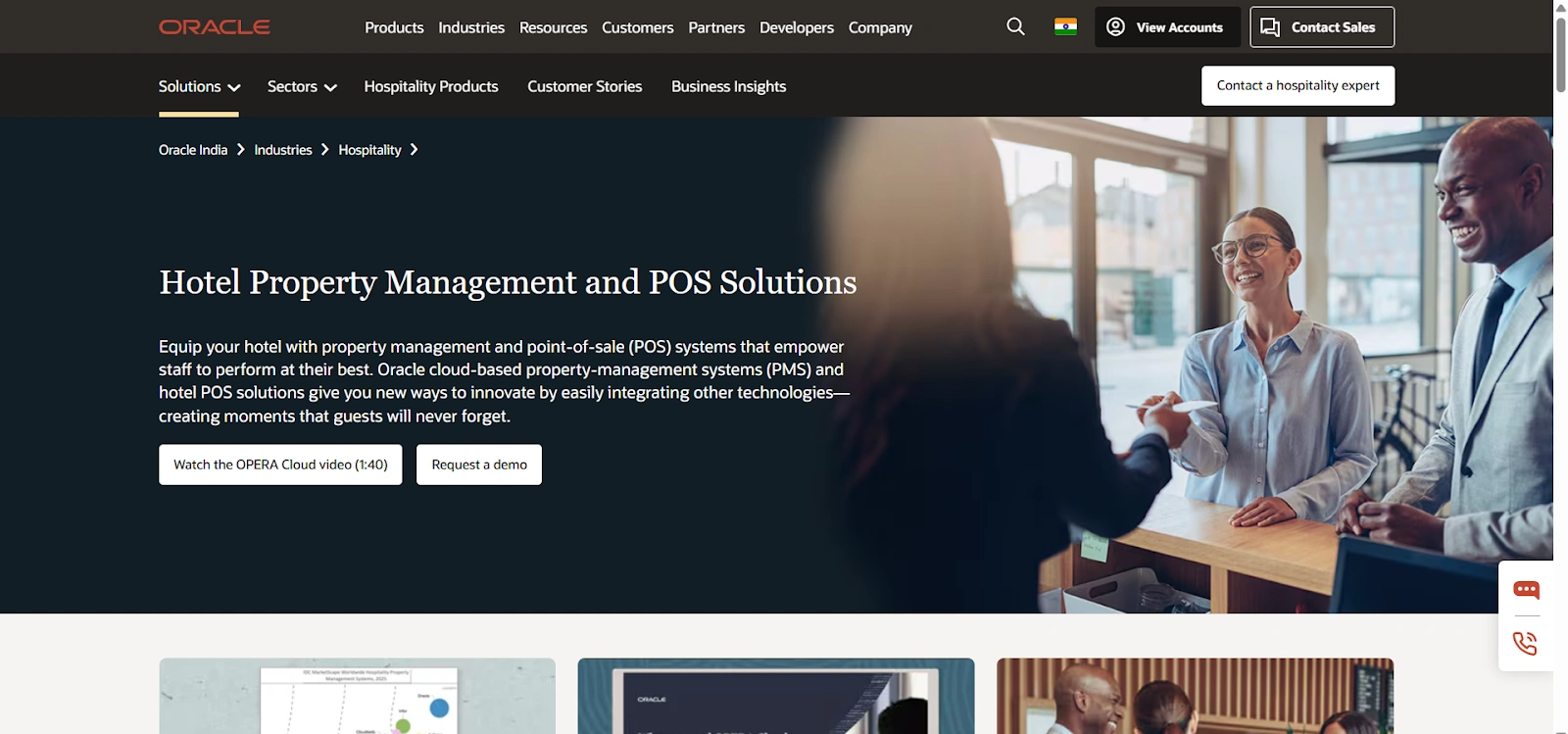
Task: Open Business Insights link
Action: (x=729, y=86)
